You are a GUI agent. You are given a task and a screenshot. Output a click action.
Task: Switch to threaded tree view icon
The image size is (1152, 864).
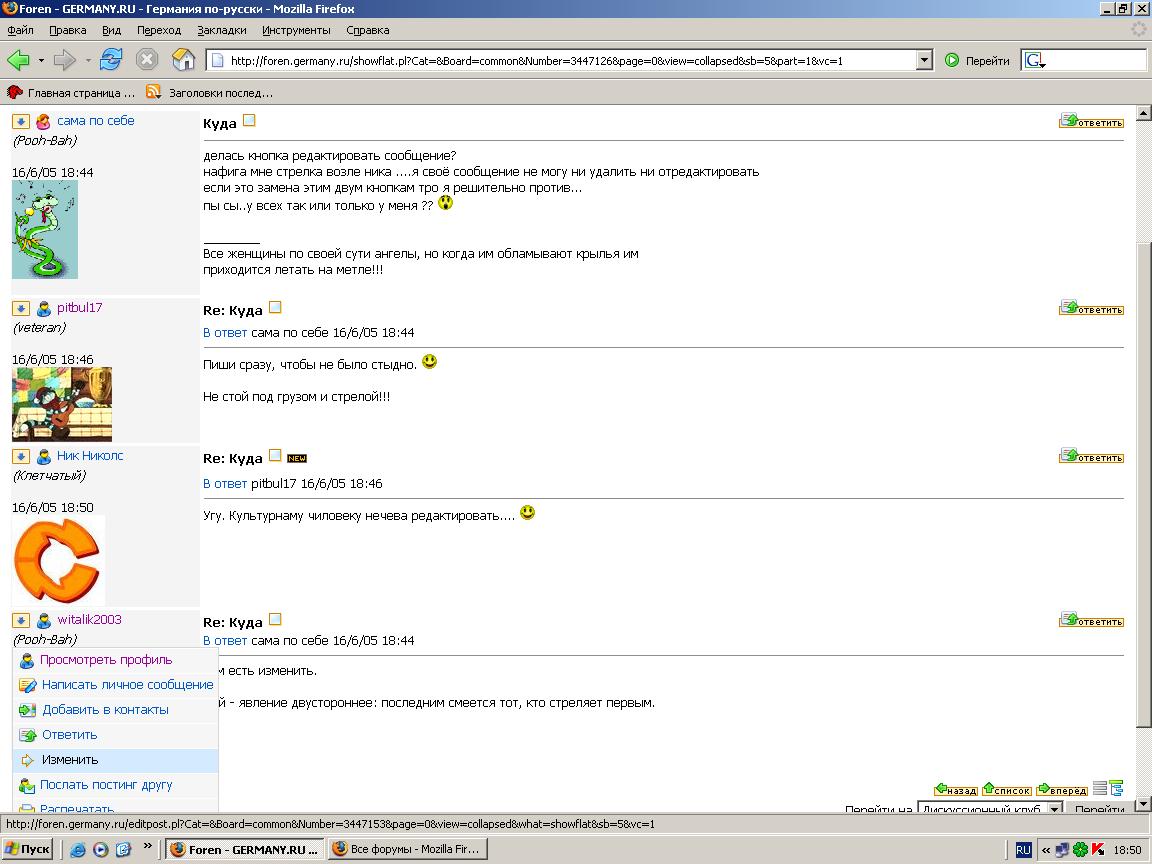(1116, 789)
